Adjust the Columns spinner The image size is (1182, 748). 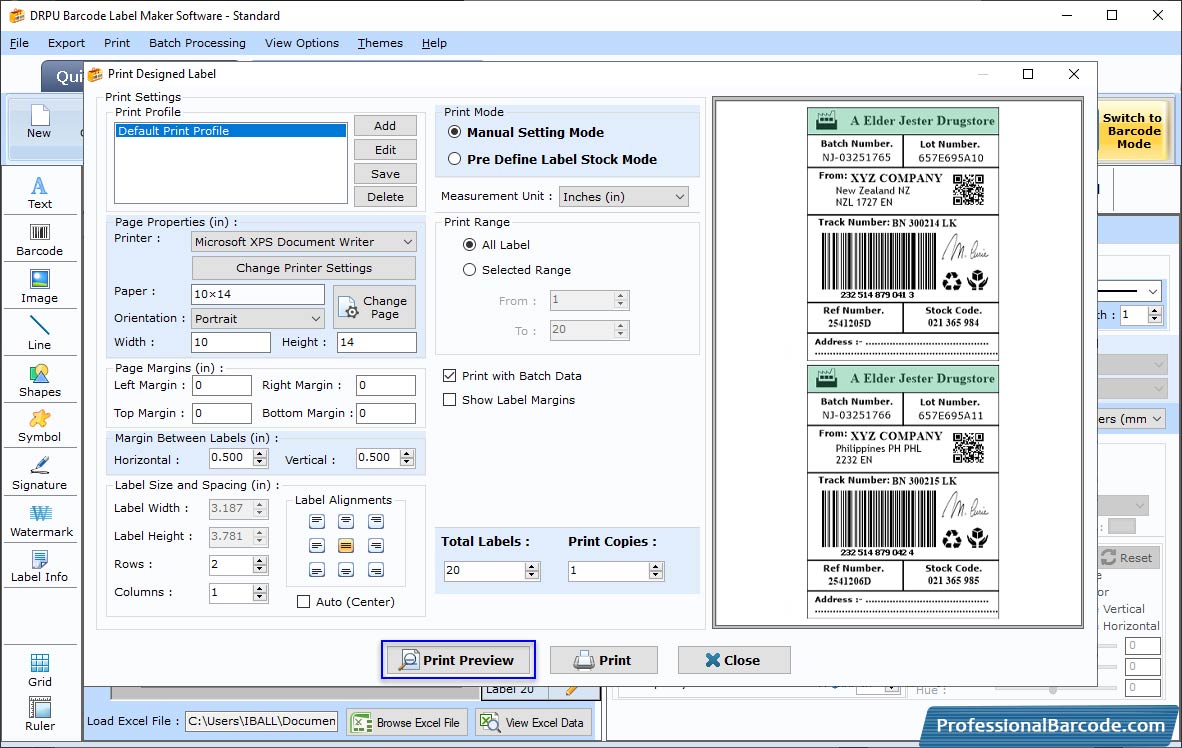[260, 593]
